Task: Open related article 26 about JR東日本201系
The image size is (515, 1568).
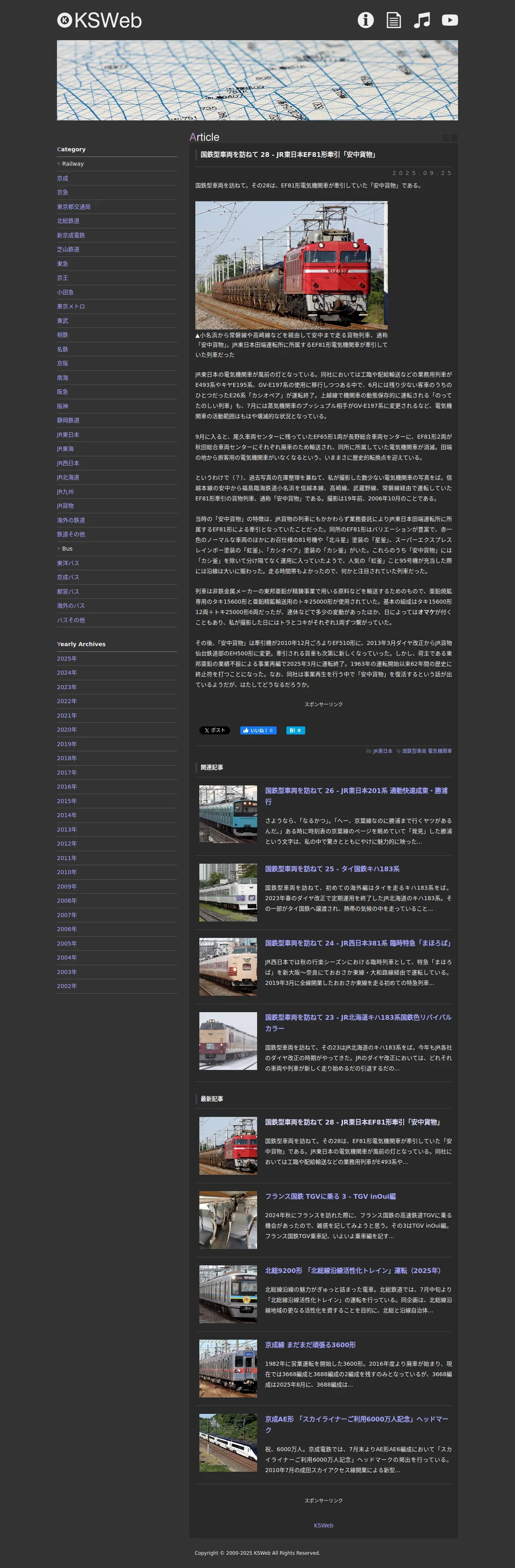Action: point(356,796)
